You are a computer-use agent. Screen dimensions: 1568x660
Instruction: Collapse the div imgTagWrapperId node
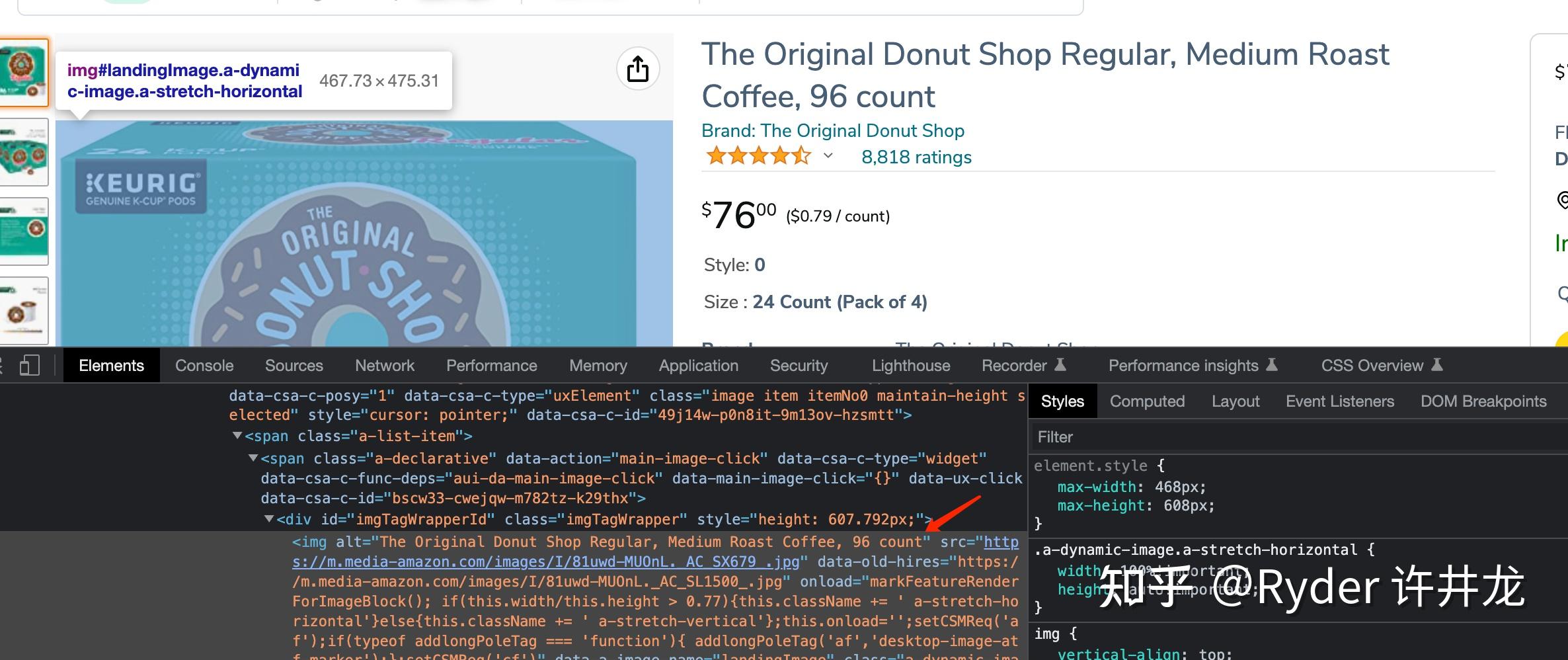pyautogui.click(x=269, y=518)
